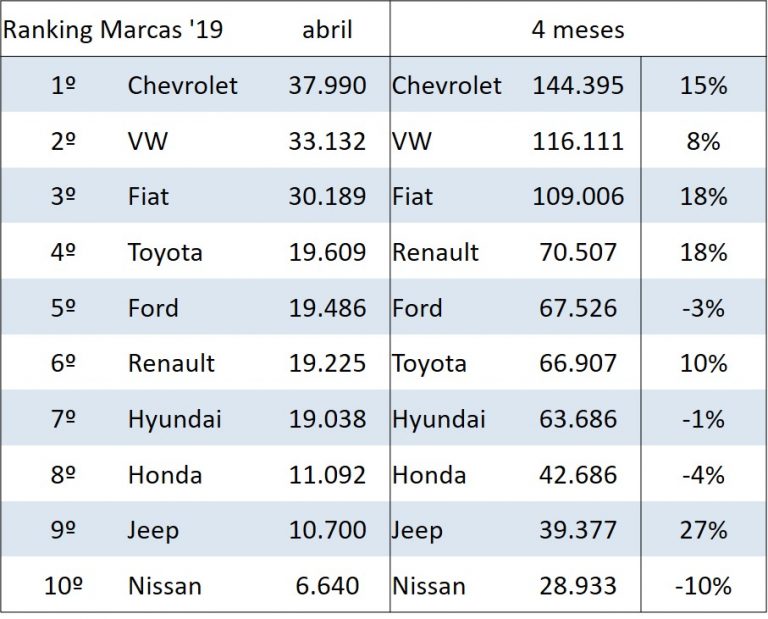Image resolution: width=768 pixels, height=619 pixels.
Task: Click the '4 meses' column header
Action: 578,30
